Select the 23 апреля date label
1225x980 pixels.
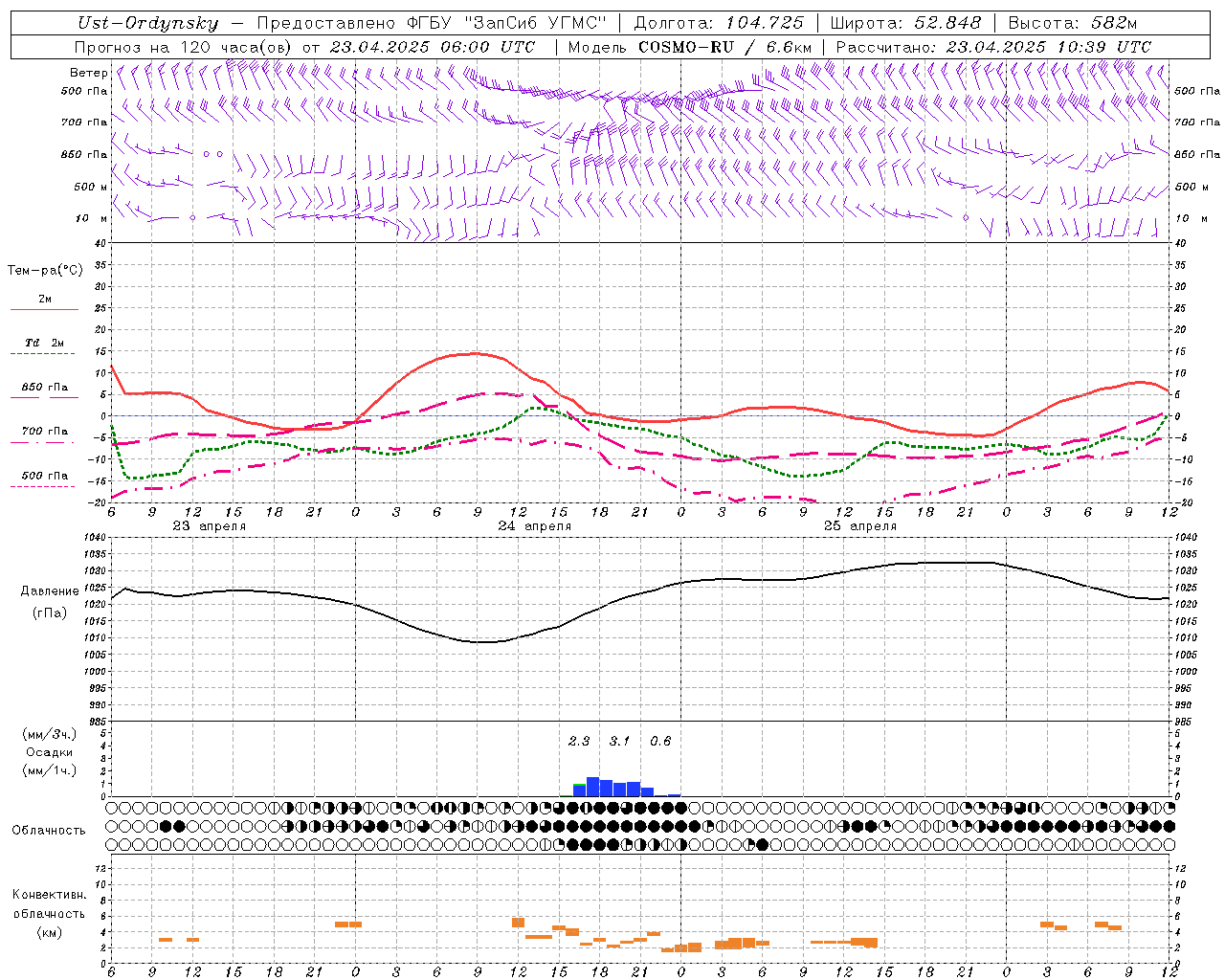point(210,526)
